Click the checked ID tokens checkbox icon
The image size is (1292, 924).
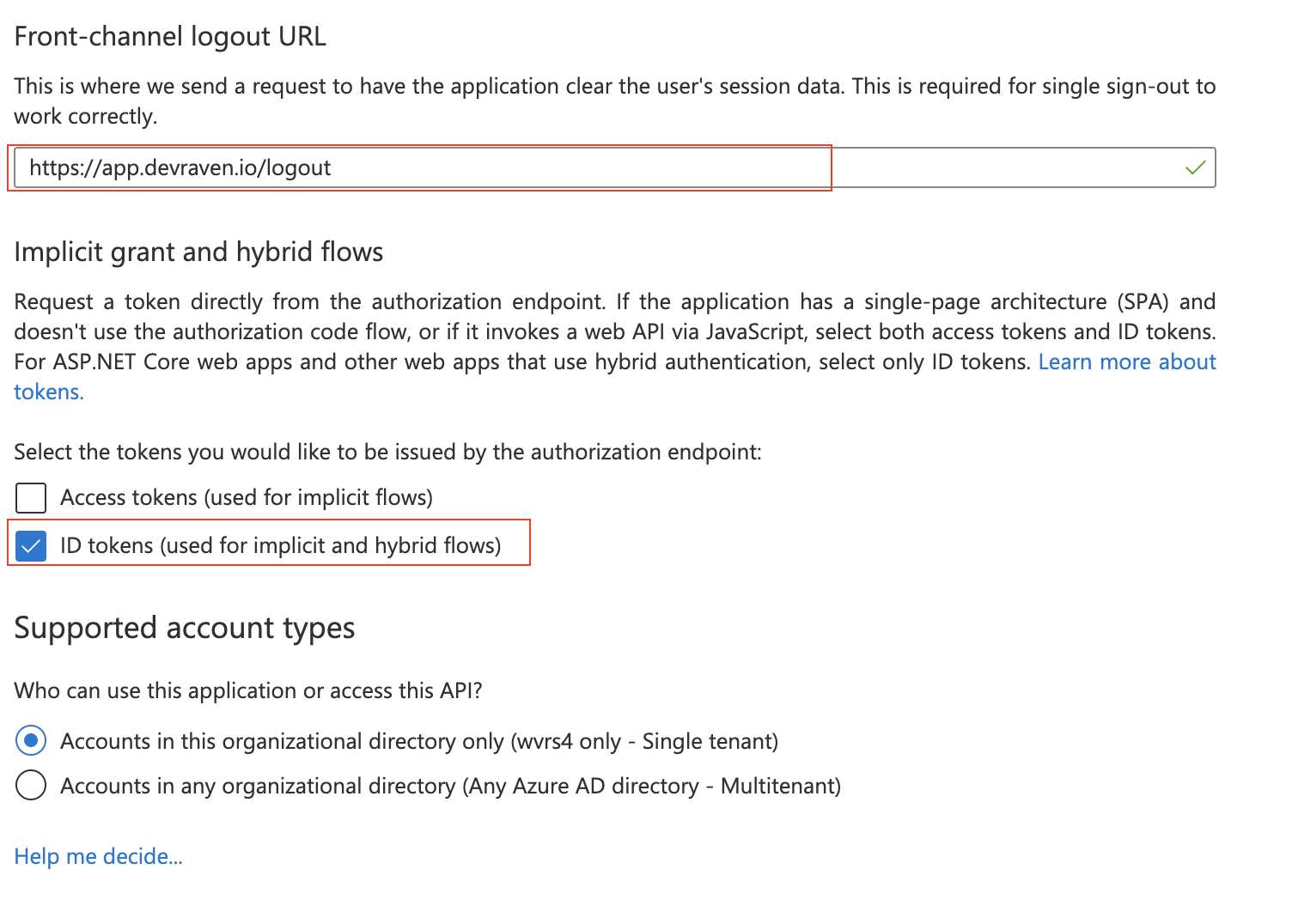tap(31, 545)
